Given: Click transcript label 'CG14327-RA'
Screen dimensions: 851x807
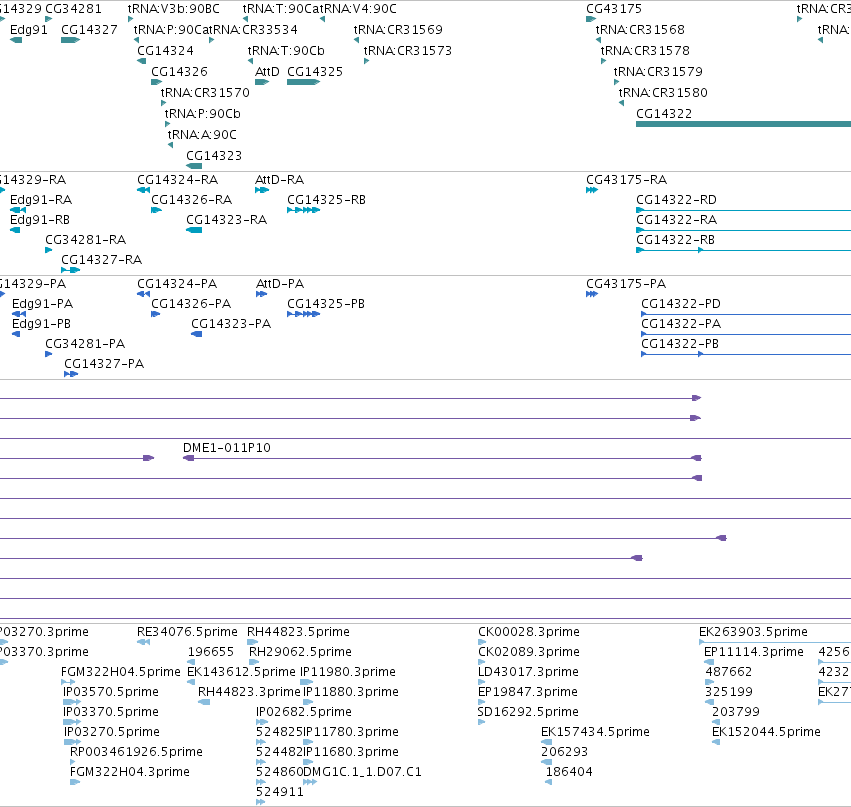Looking at the screenshot, I should coord(101,259).
